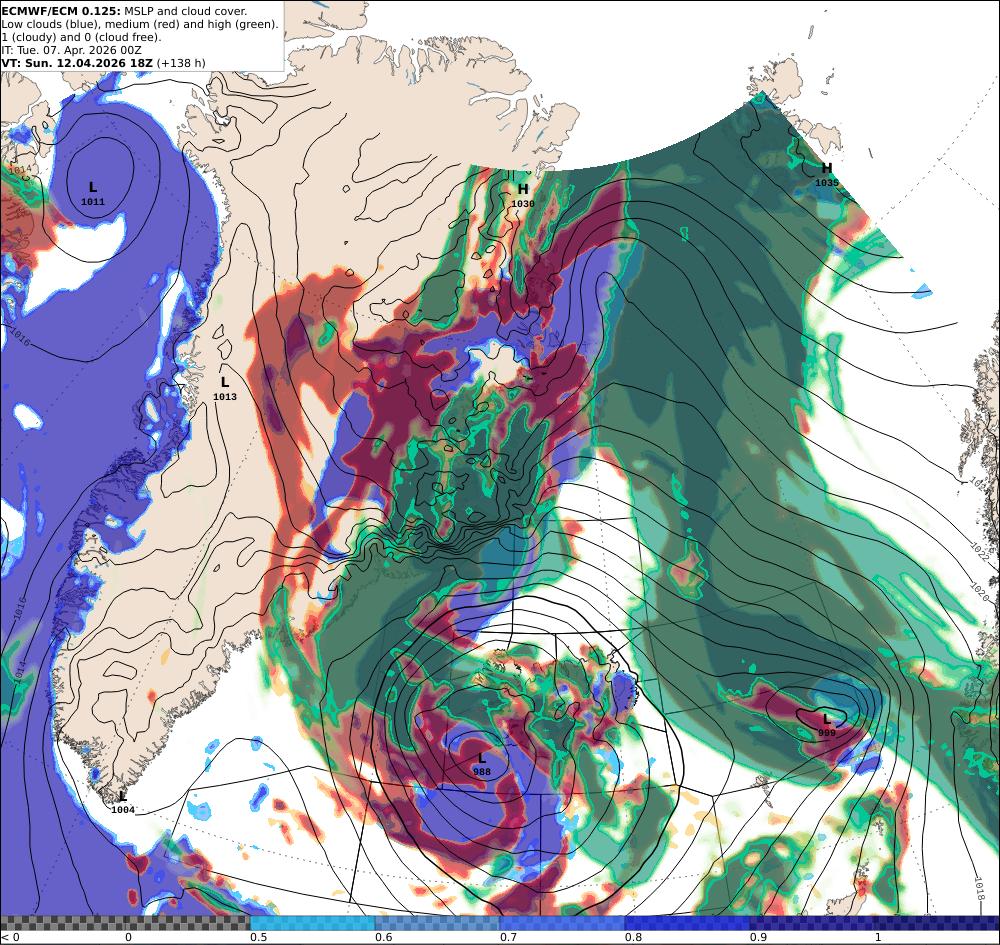
Task: Select the L 1013 low marker over Greenland
Action: (x=224, y=388)
